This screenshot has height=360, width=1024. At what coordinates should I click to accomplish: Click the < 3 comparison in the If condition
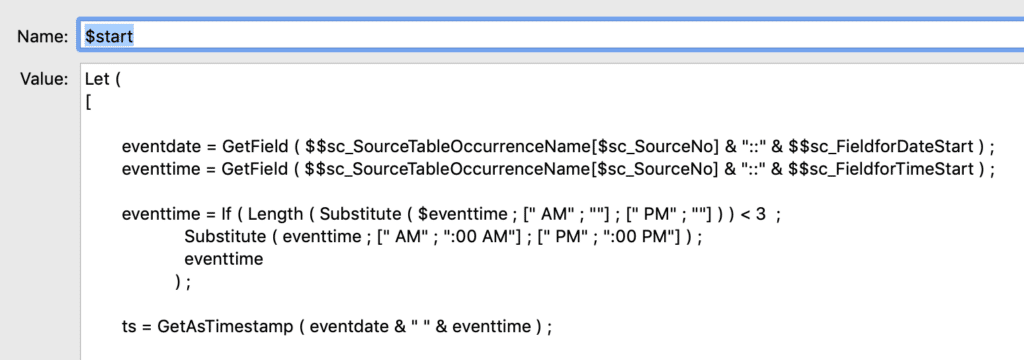point(752,214)
